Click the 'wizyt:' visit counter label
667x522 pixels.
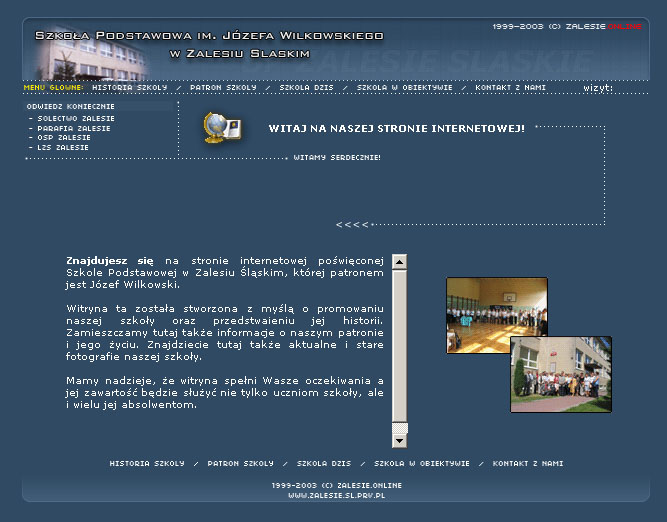point(598,88)
